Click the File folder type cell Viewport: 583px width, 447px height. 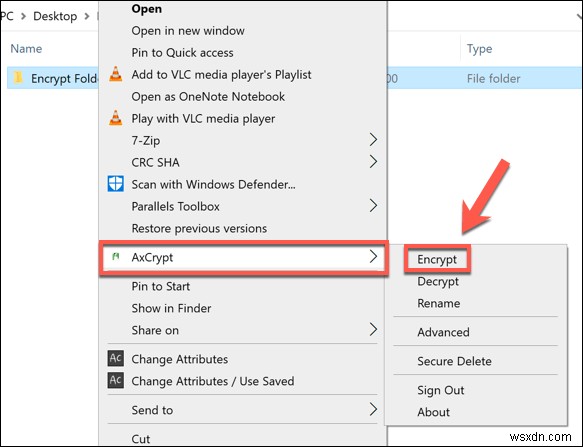point(493,78)
